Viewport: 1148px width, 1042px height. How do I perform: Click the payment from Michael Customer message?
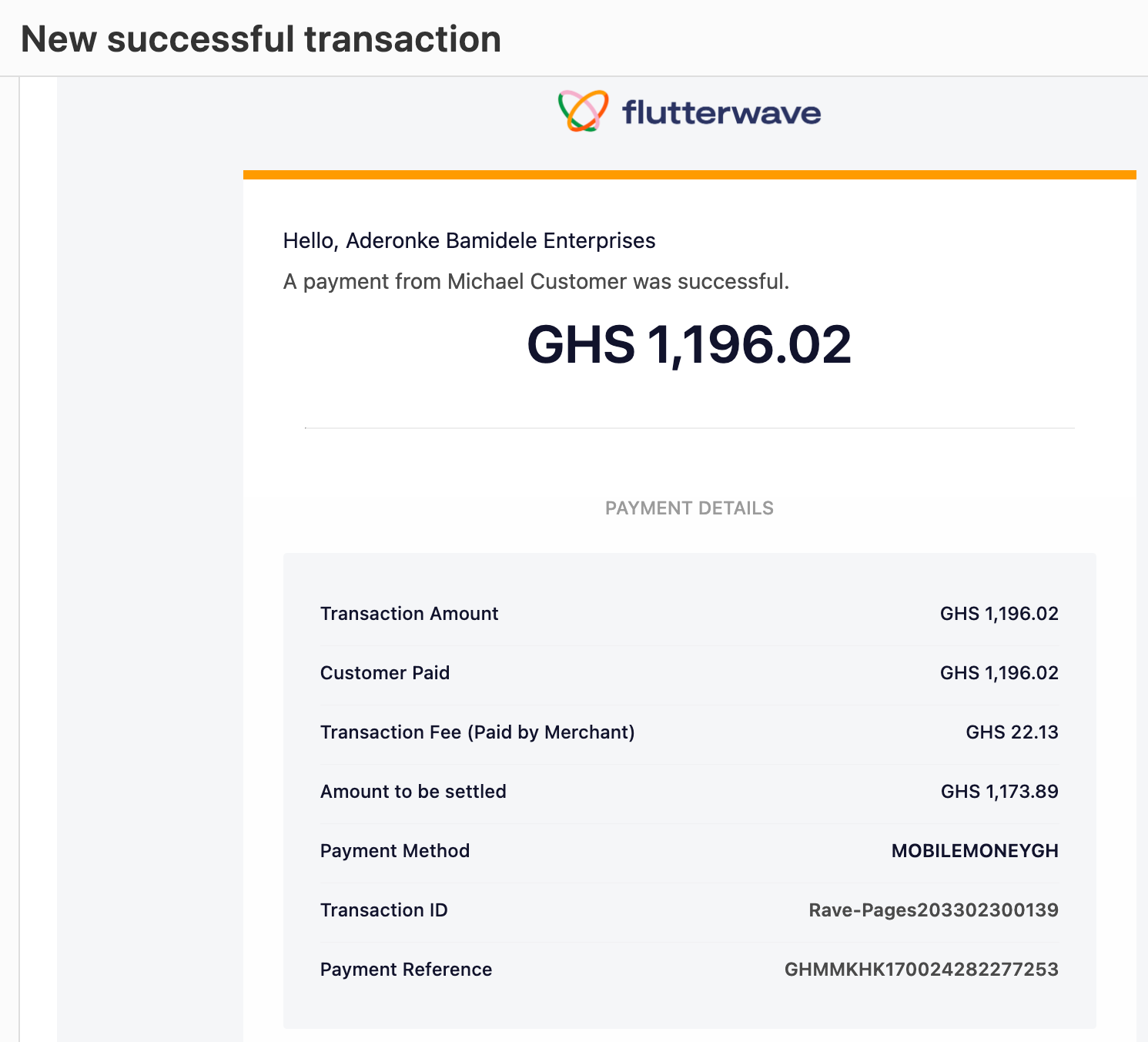[536, 282]
